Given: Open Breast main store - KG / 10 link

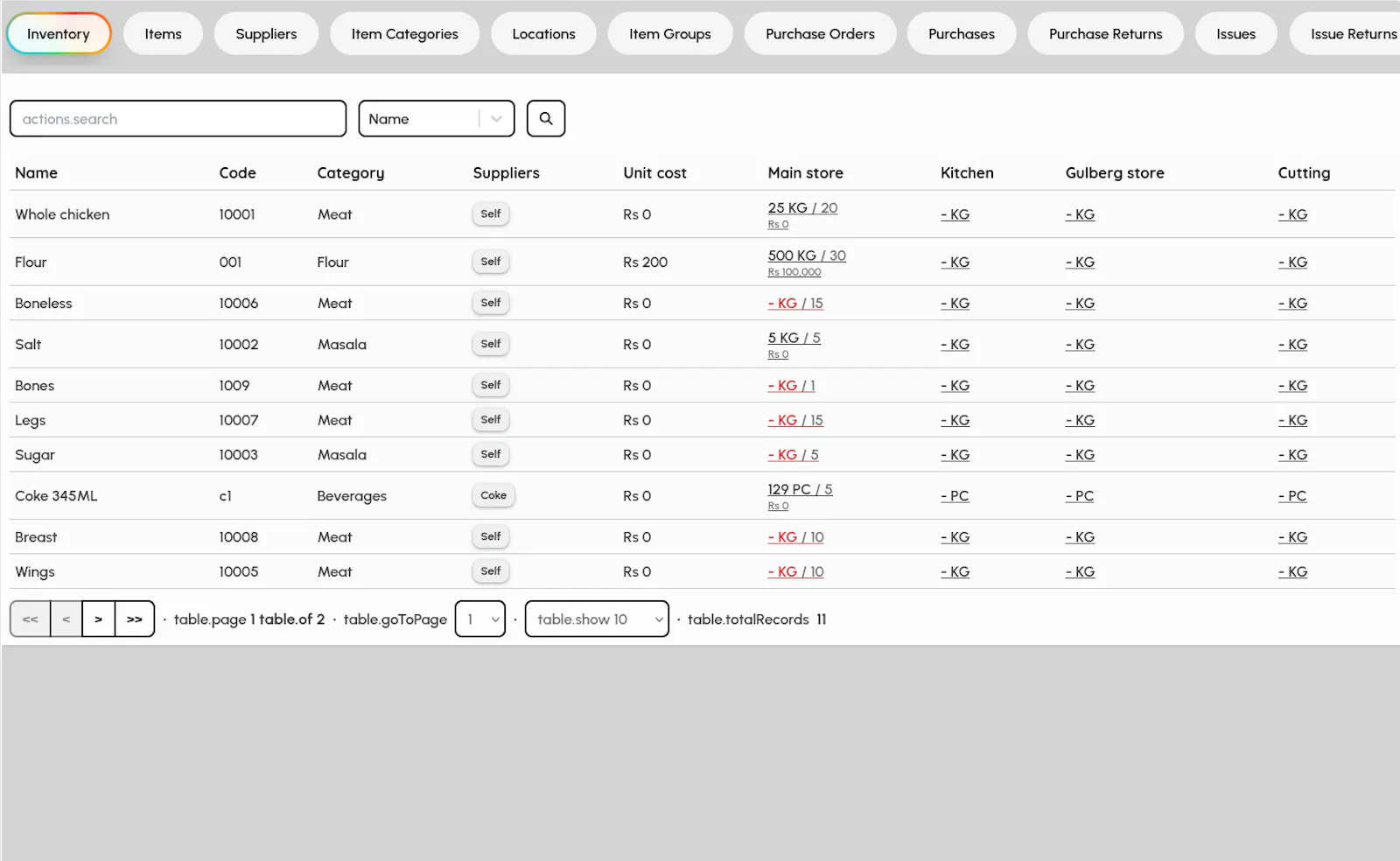Looking at the screenshot, I should tap(796, 537).
